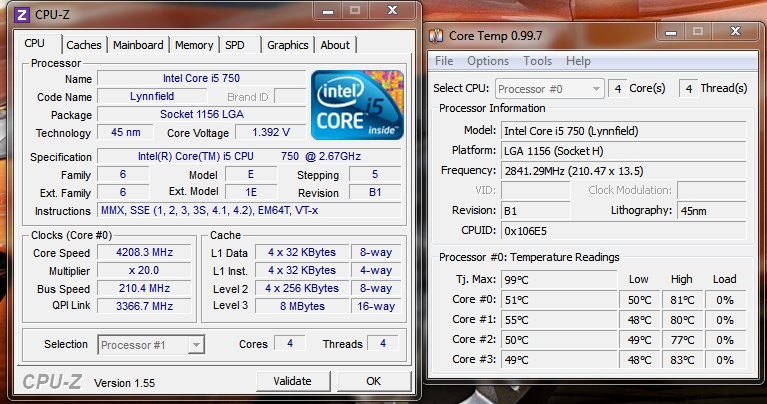Click the Validate button
The image size is (767, 404).
(x=293, y=381)
